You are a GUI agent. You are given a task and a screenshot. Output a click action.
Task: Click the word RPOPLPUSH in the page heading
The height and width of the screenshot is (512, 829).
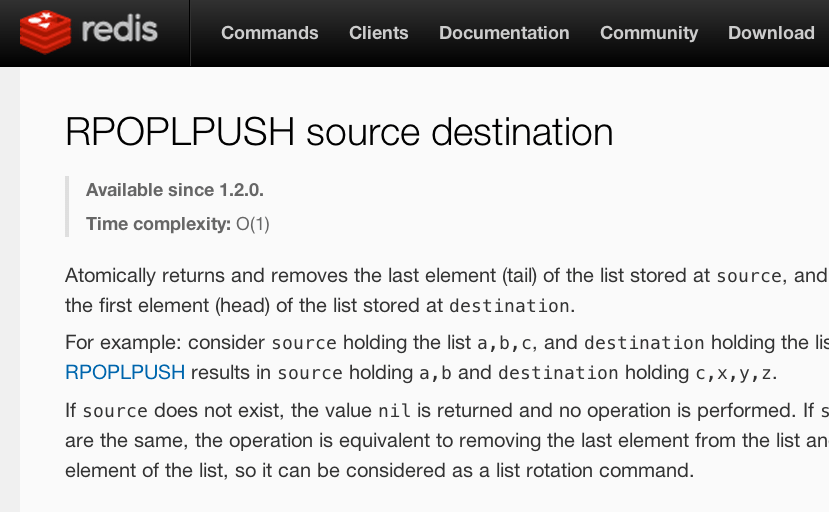pyautogui.click(x=180, y=132)
